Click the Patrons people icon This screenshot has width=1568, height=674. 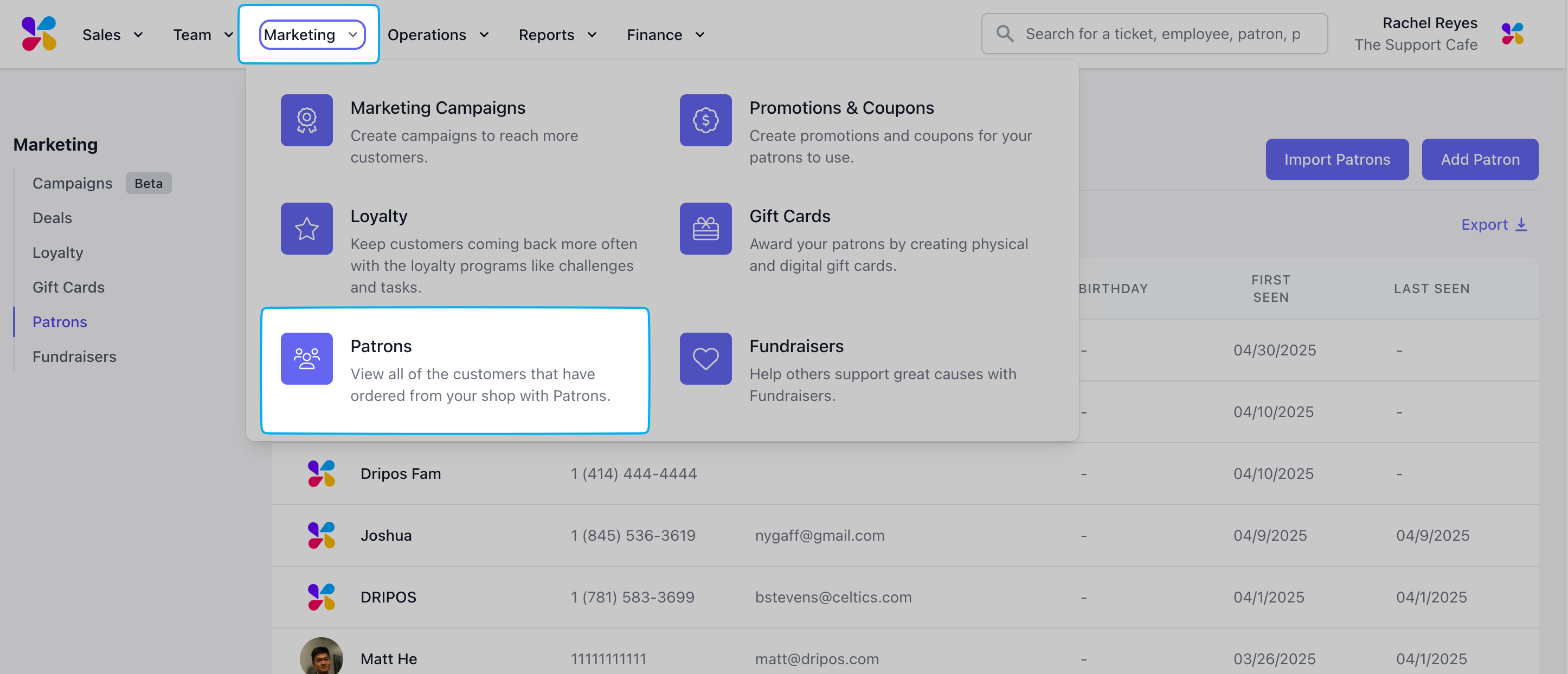tap(306, 358)
